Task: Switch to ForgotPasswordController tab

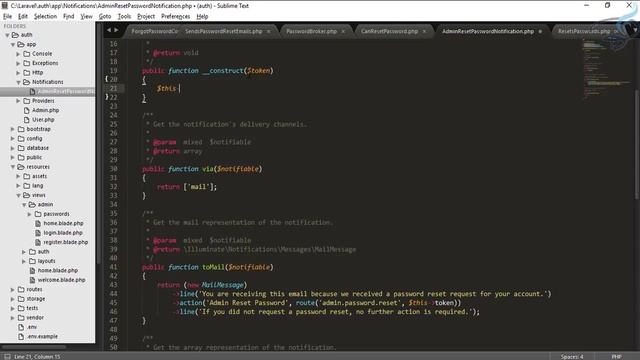Action: click(x=154, y=31)
